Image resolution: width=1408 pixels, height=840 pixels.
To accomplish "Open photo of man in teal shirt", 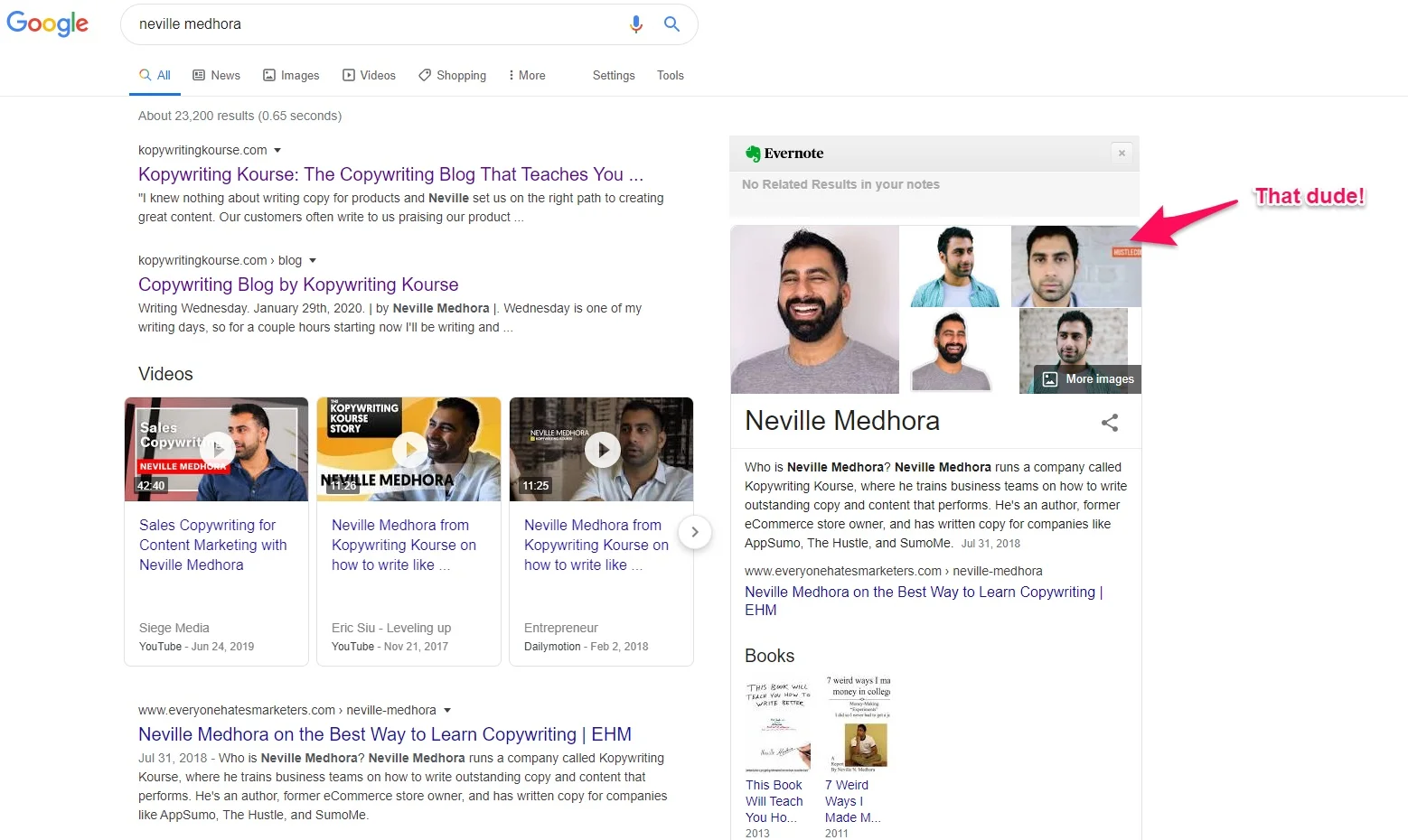I will point(955,266).
